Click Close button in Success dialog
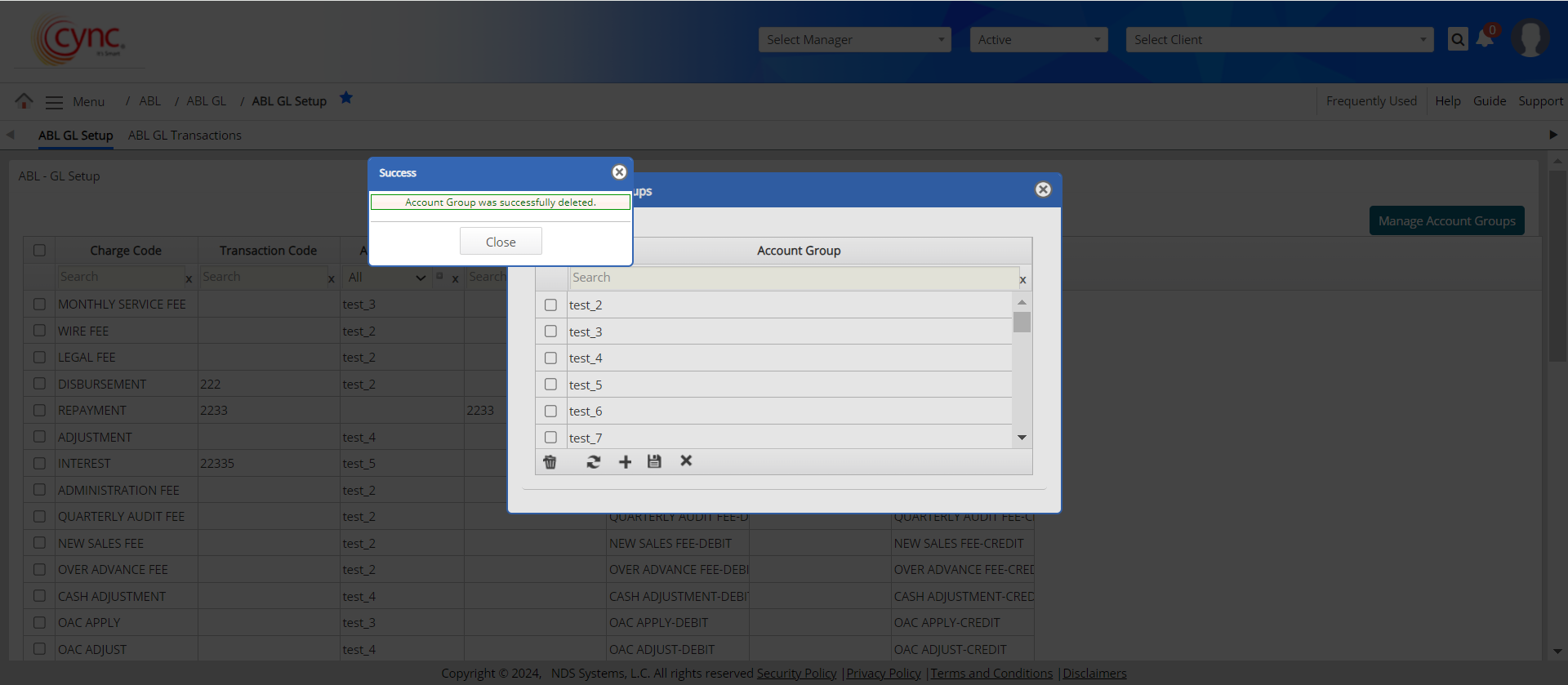This screenshot has width=1568, height=685. point(501,242)
